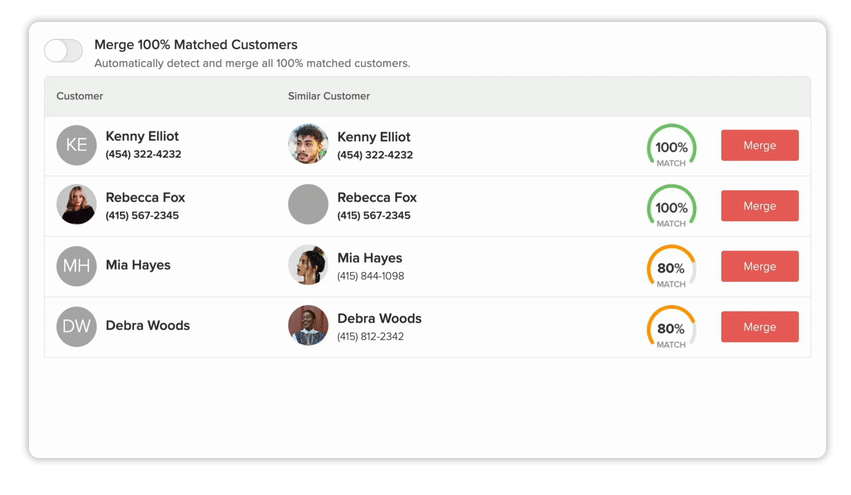The width and height of the screenshot is (851, 495).
Task: Click the DW initials avatar
Action: click(76, 326)
